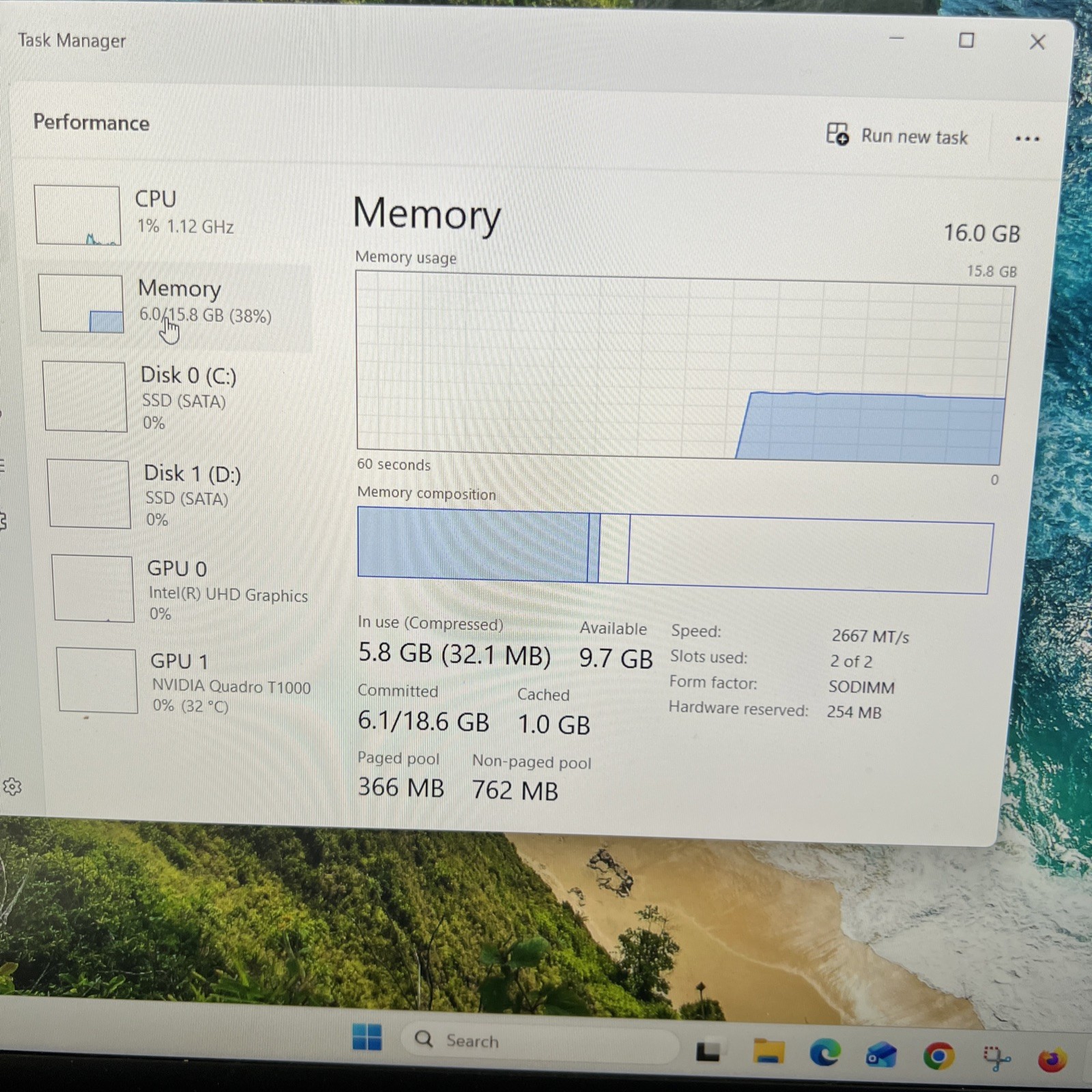Open the CPU performance graph thumbnail

coord(77,215)
